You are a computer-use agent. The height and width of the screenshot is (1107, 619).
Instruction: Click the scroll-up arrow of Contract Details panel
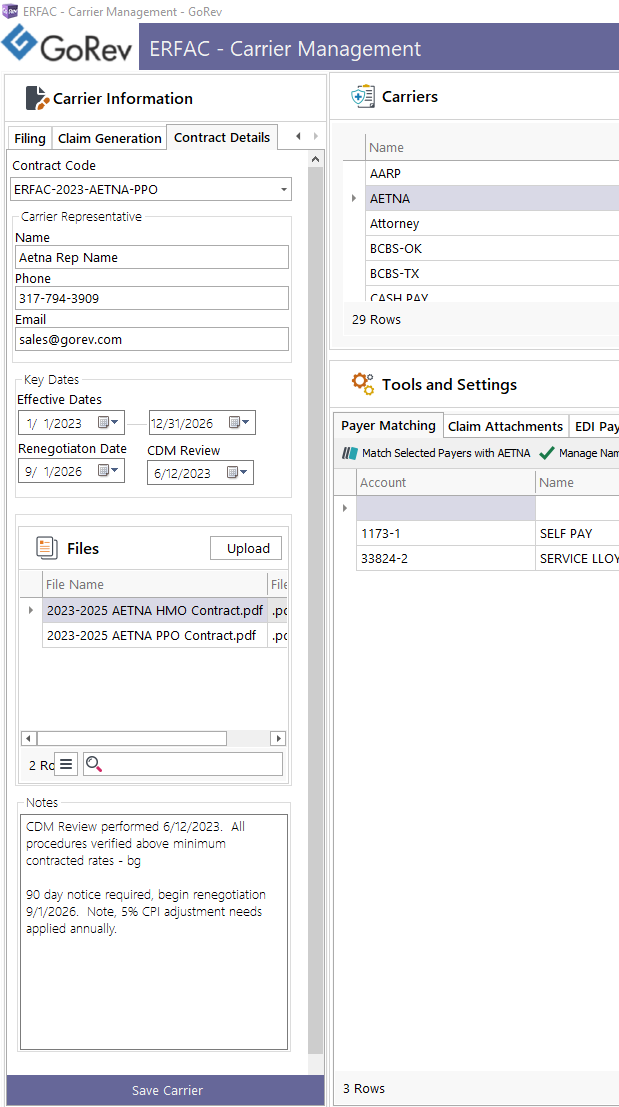tap(316, 159)
